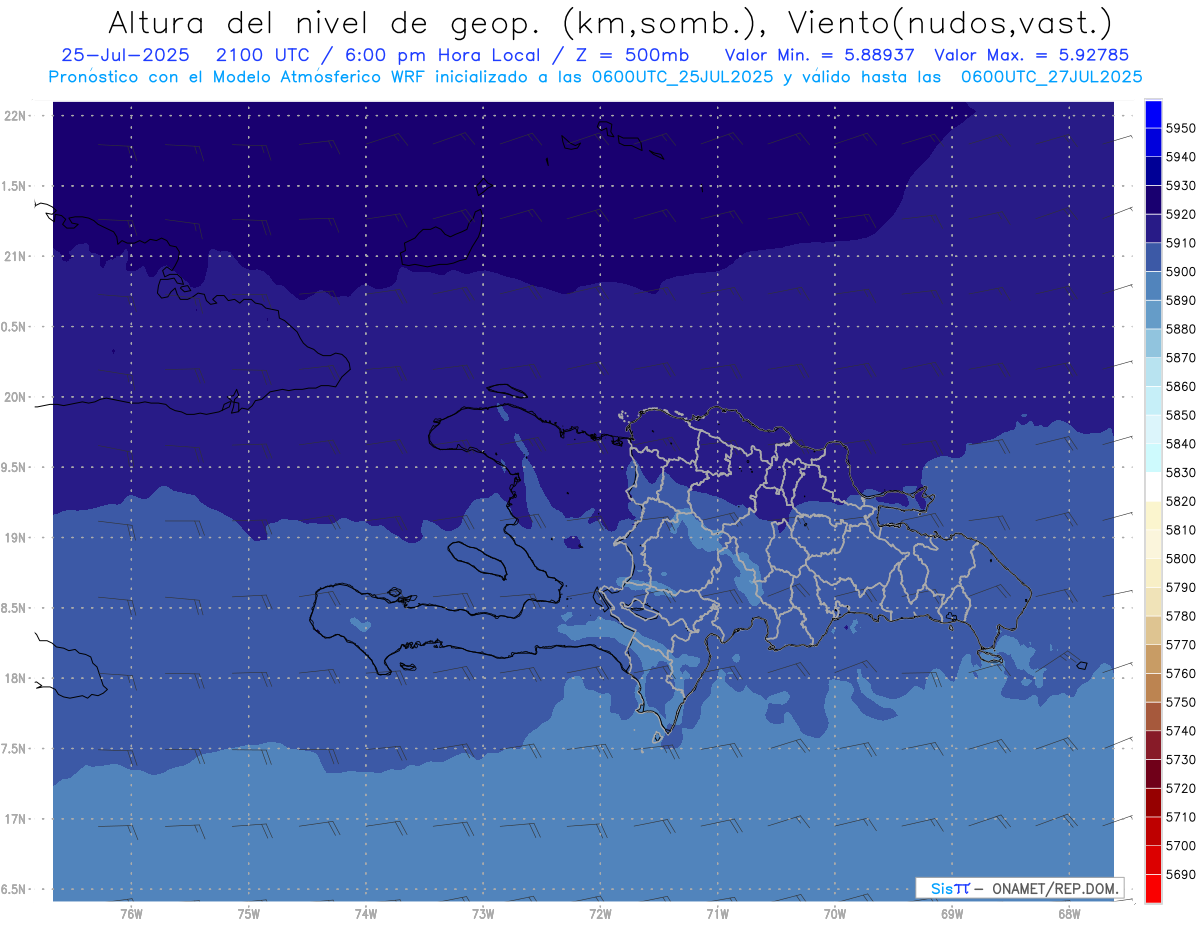This screenshot has height=927, width=1200.
Task: Click the '5900' legend value
Action: coord(1180,271)
